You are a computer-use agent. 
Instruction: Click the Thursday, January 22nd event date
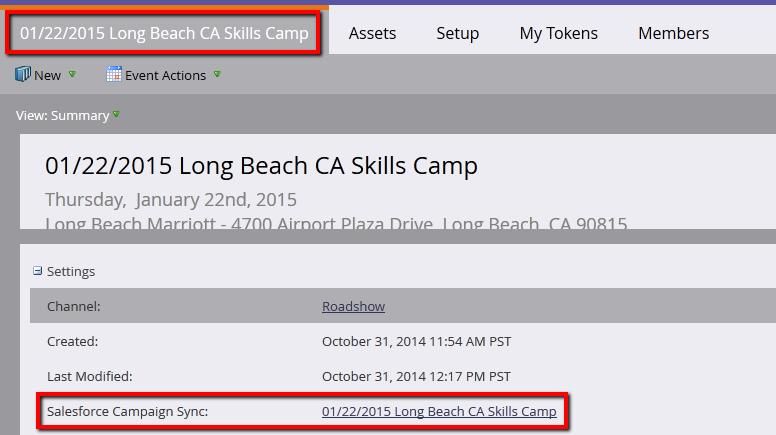pyautogui.click(x=171, y=199)
